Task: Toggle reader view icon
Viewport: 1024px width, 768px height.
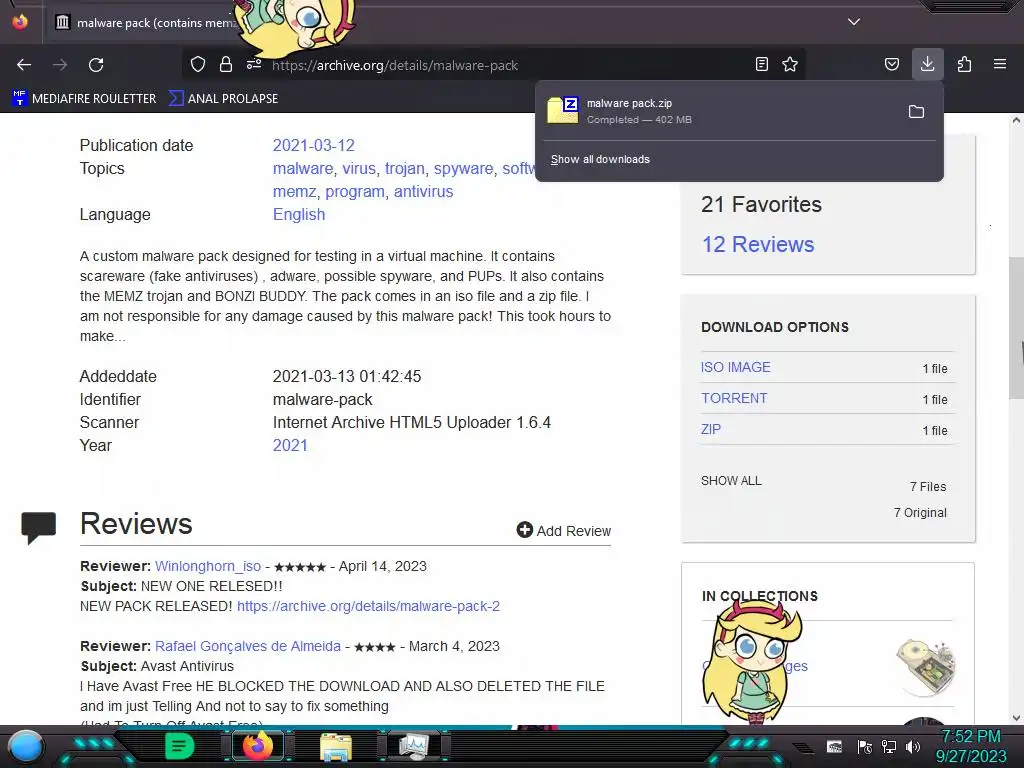Action: pos(761,64)
